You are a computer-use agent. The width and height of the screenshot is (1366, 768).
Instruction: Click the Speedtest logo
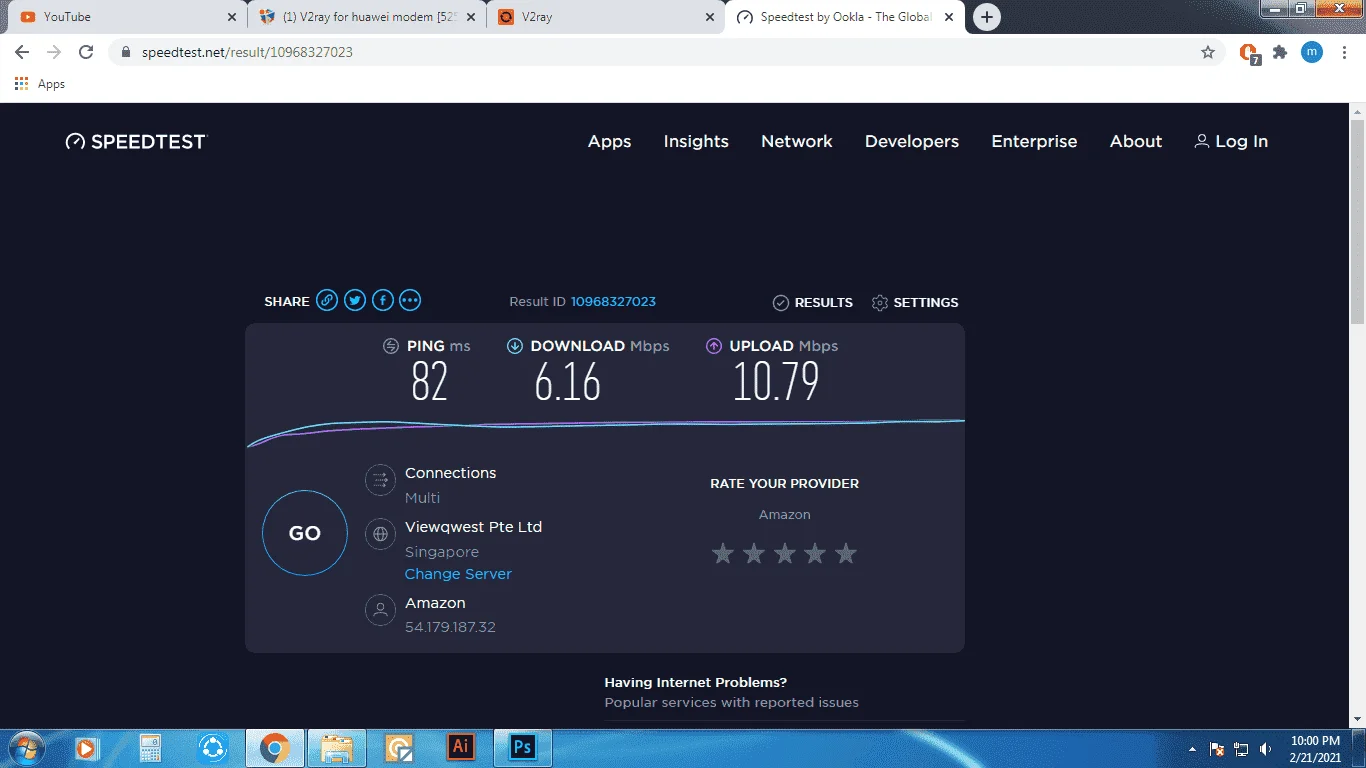[x=136, y=141]
